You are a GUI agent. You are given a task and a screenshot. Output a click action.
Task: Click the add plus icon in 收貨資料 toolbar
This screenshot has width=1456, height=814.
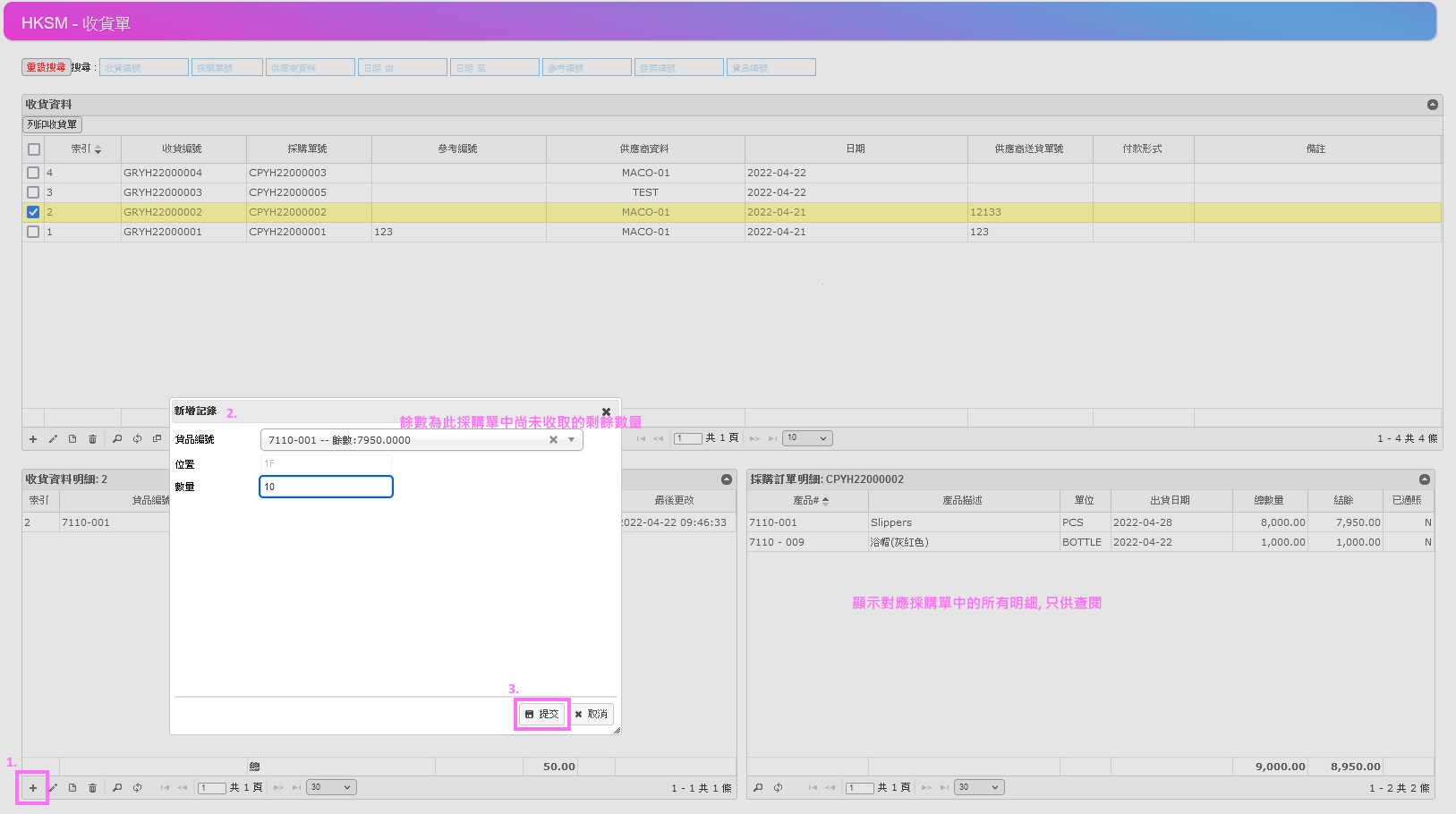click(x=33, y=439)
